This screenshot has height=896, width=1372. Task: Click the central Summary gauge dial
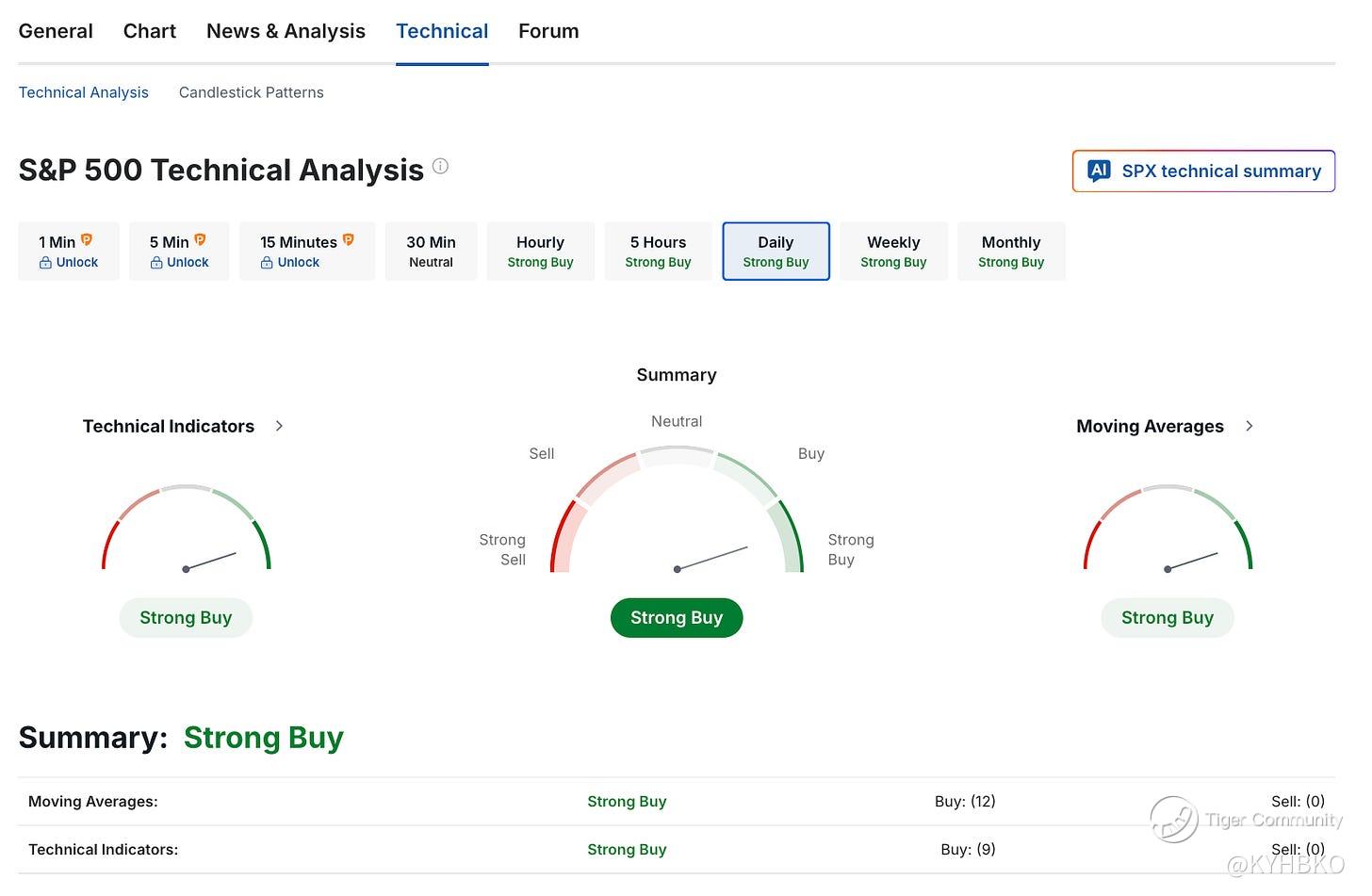pyautogui.click(x=677, y=513)
